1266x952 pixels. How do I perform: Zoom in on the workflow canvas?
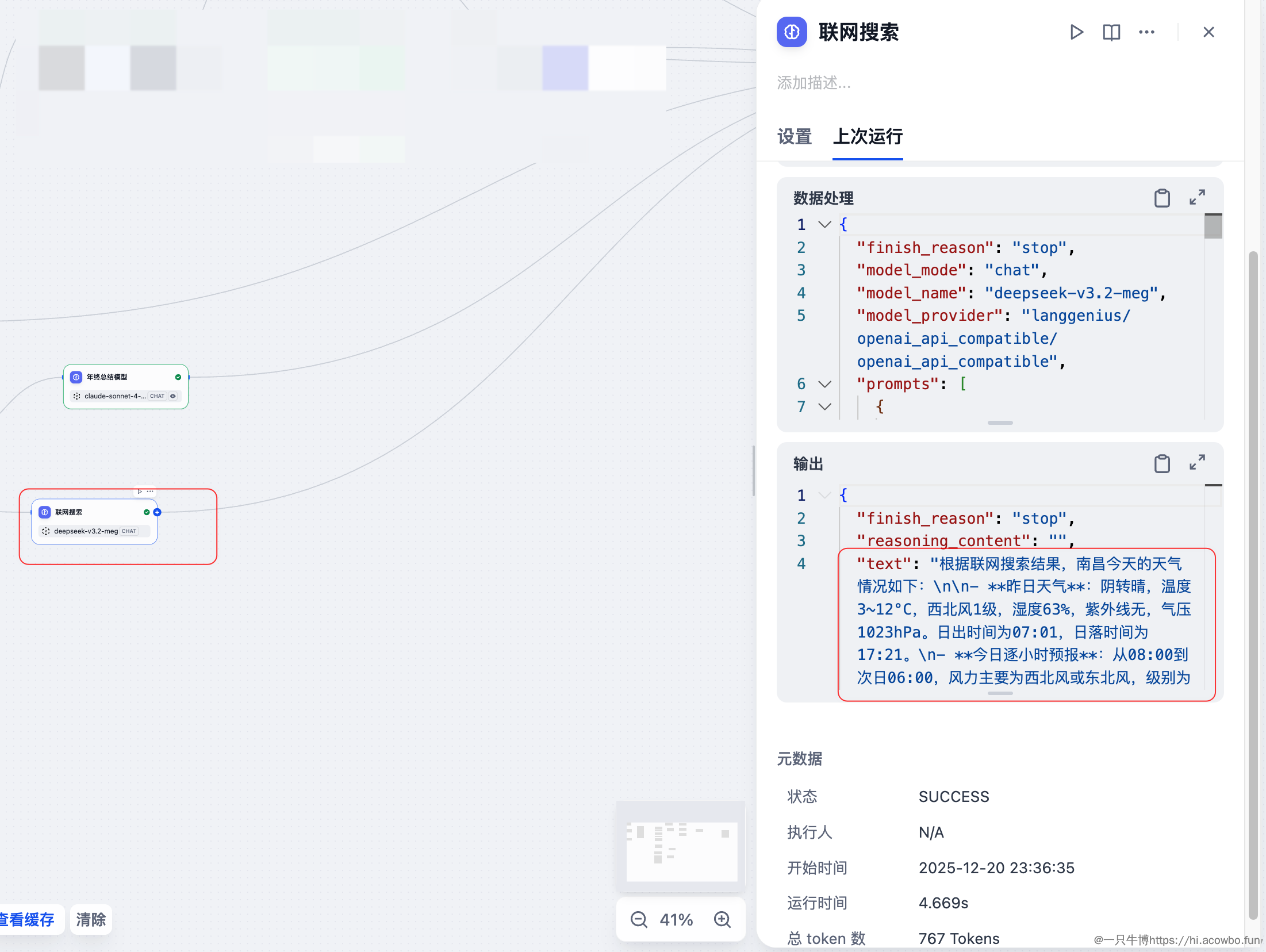point(722,920)
